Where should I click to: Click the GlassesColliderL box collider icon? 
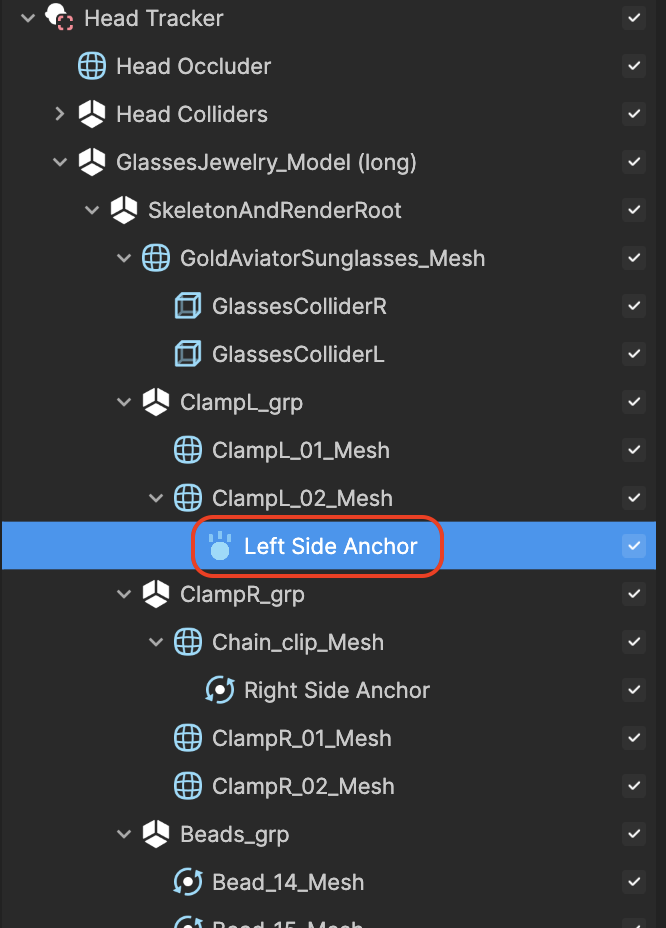[x=188, y=354]
